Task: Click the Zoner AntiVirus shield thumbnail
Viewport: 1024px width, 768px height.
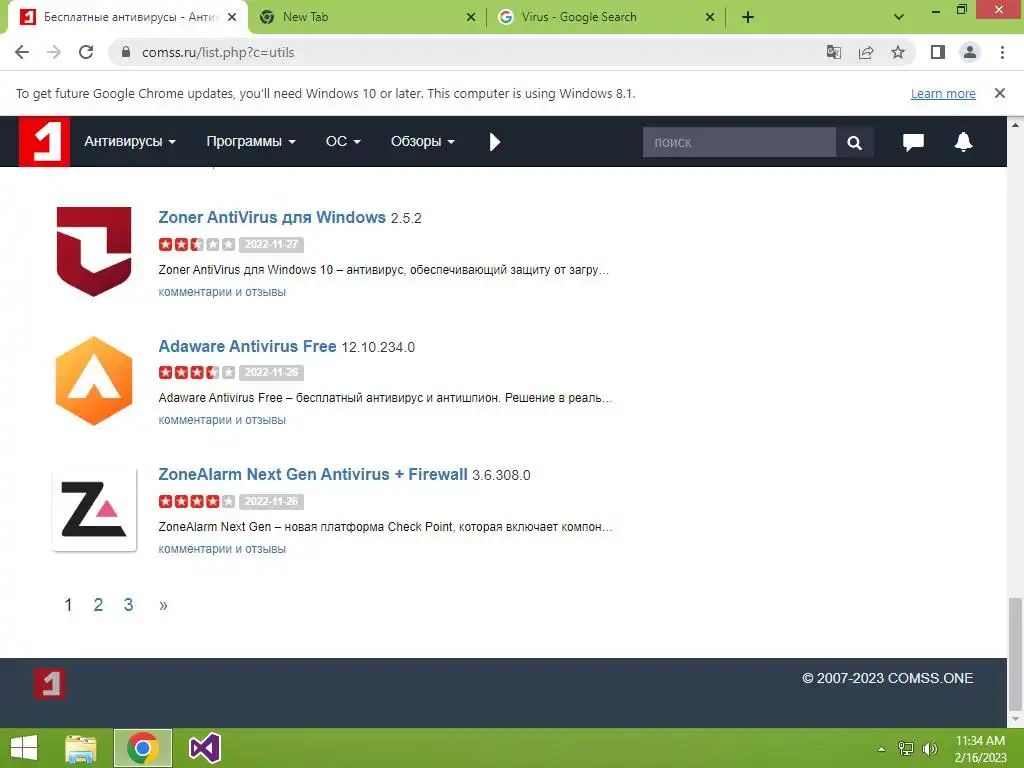Action: coord(94,251)
